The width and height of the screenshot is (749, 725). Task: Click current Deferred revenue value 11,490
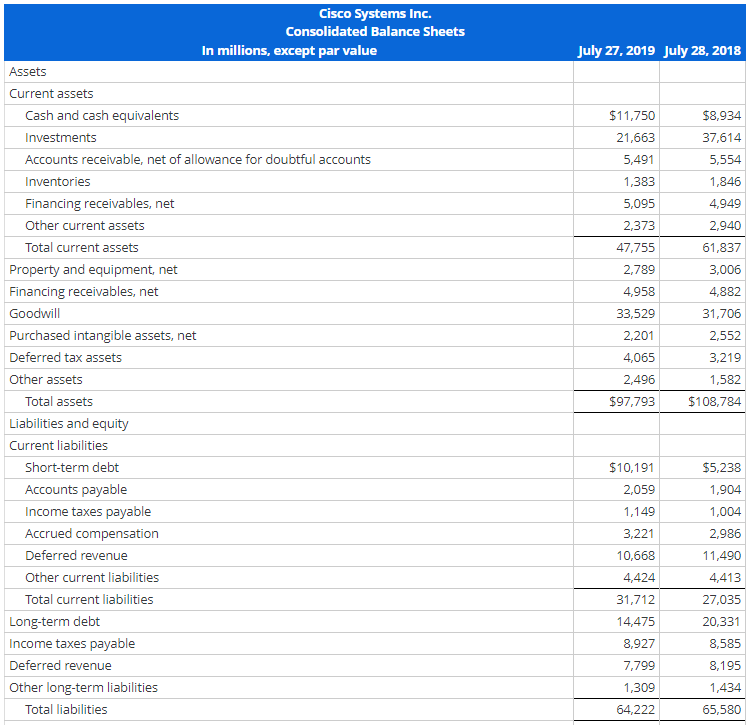tap(721, 555)
